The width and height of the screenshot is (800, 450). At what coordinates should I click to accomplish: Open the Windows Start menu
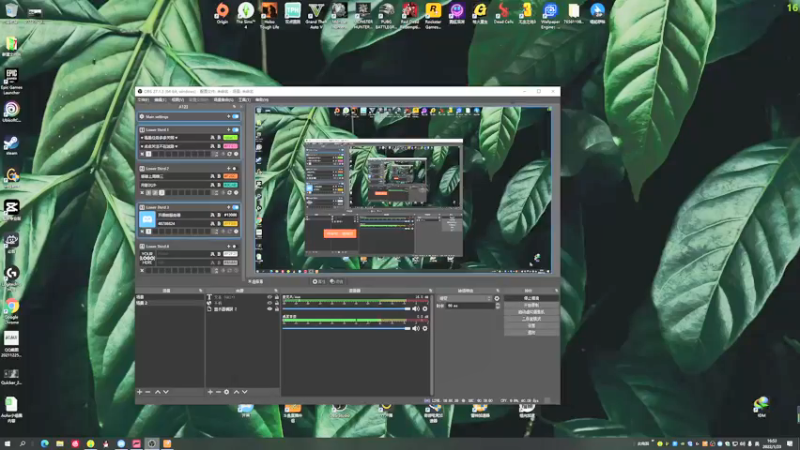(x=7, y=443)
